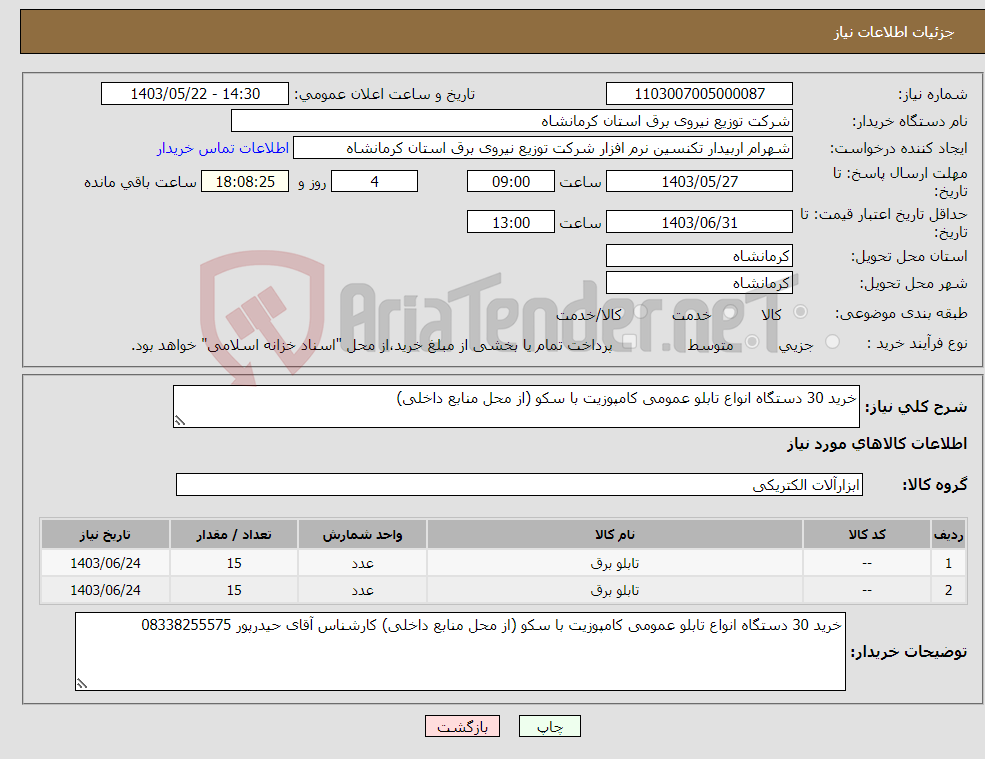Click the remaining time field 18:08:25
Screen dimensions: 985x759
point(245,182)
